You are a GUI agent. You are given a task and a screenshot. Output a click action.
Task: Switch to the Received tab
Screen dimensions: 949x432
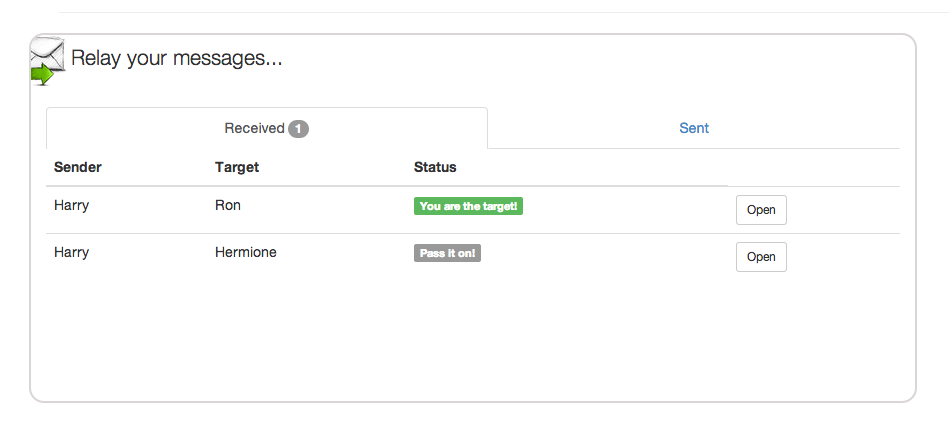[254, 129]
